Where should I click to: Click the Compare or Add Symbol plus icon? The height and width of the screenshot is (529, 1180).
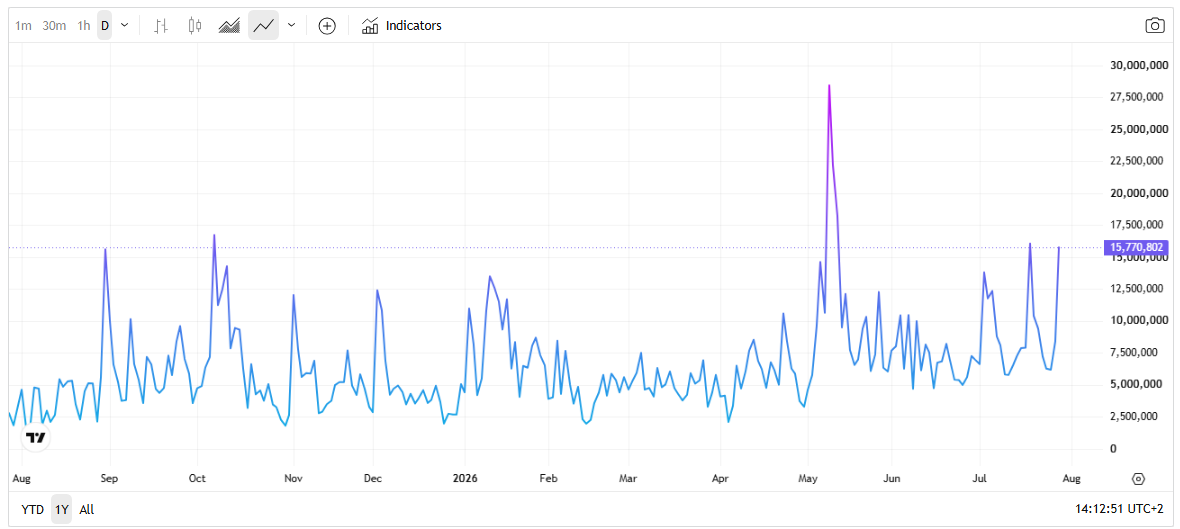pos(327,26)
